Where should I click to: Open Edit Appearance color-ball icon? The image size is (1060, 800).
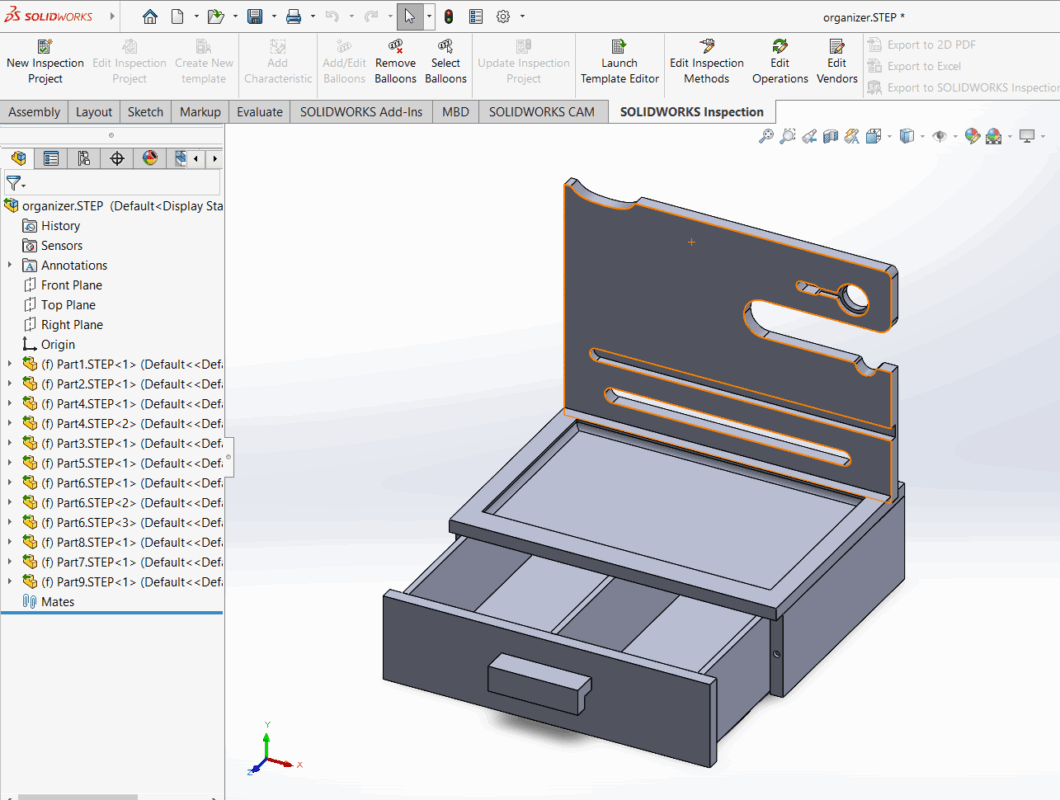point(972,137)
